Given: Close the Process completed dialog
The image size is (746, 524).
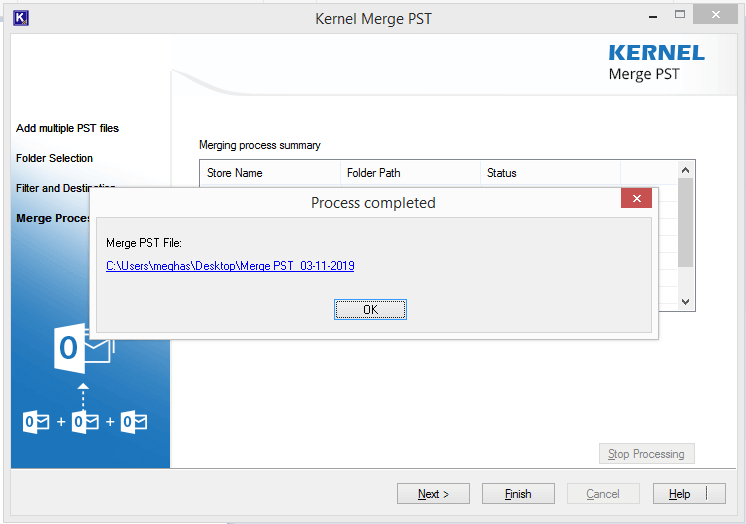Looking at the screenshot, I should coord(636,198).
